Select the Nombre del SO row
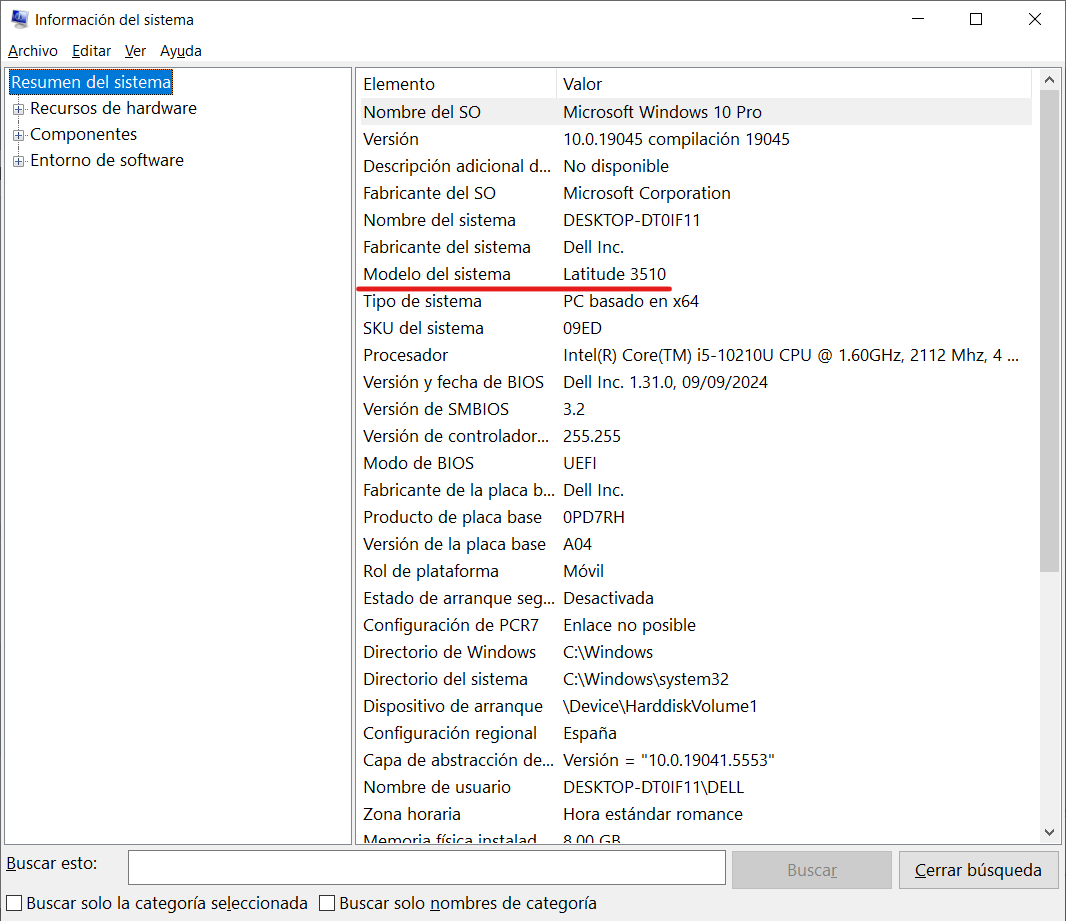The image size is (1066, 921). [695, 112]
